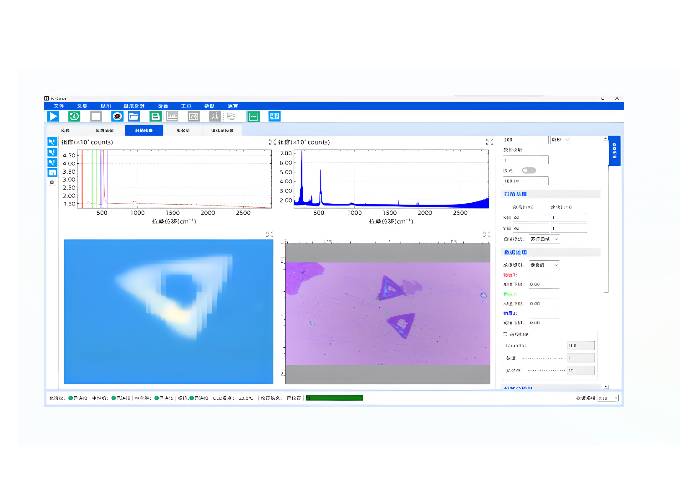This screenshot has height=500, width=700.
Task: Click the first blue section header in right panel
Action: click(x=551, y=194)
